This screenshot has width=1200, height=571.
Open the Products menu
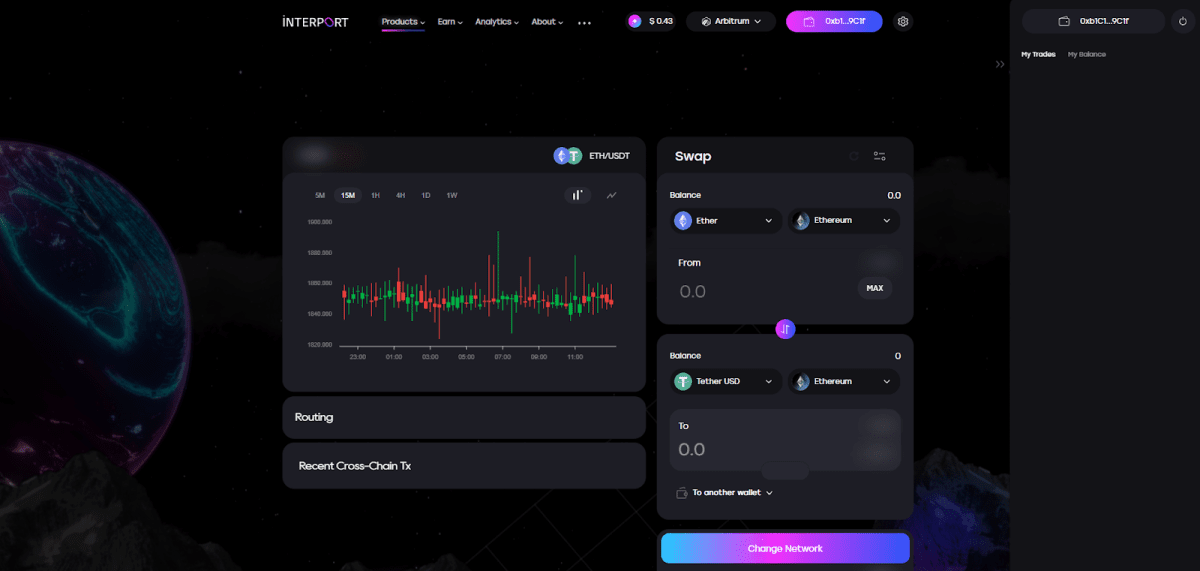[403, 21]
